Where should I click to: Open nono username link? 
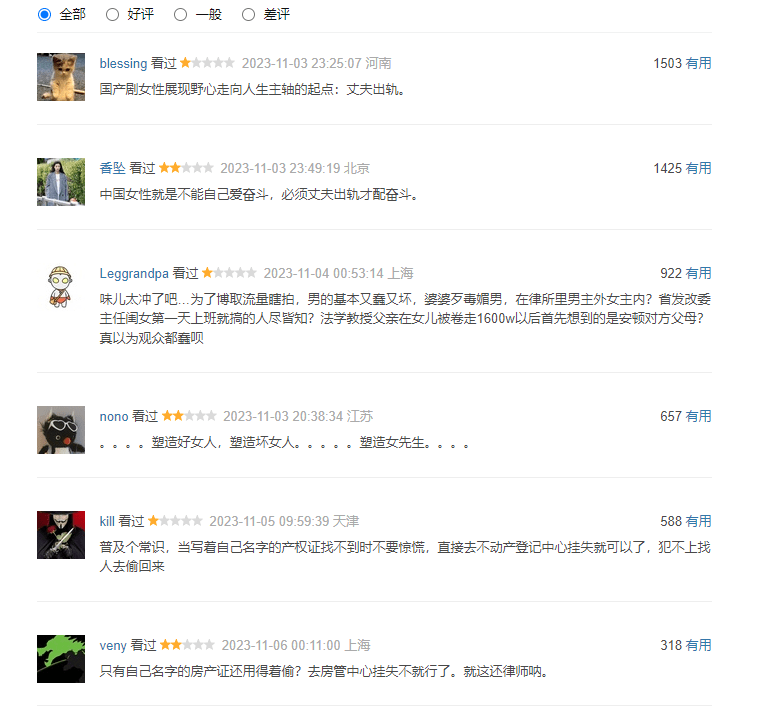click(114, 416)
